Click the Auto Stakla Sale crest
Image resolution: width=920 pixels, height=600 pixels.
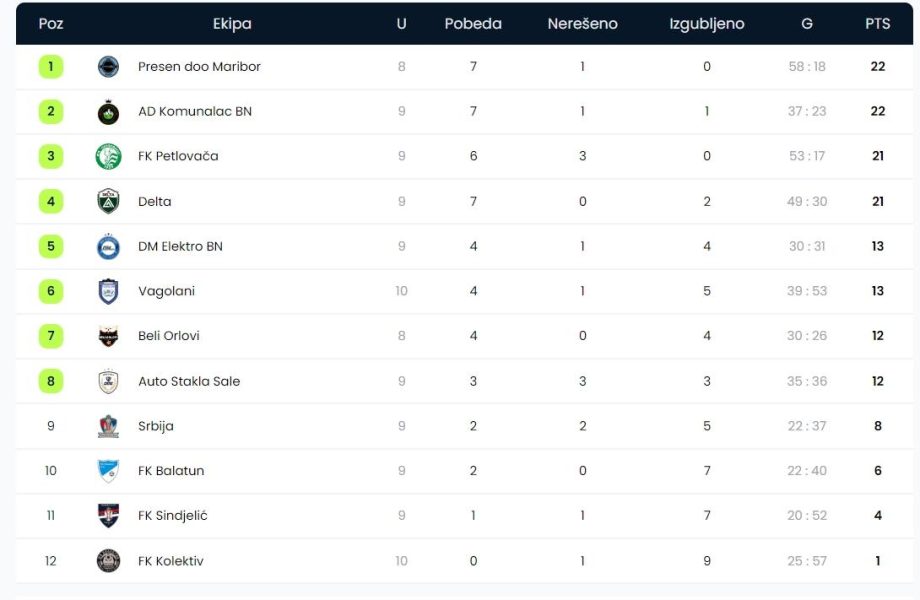(x=108, y=381)
